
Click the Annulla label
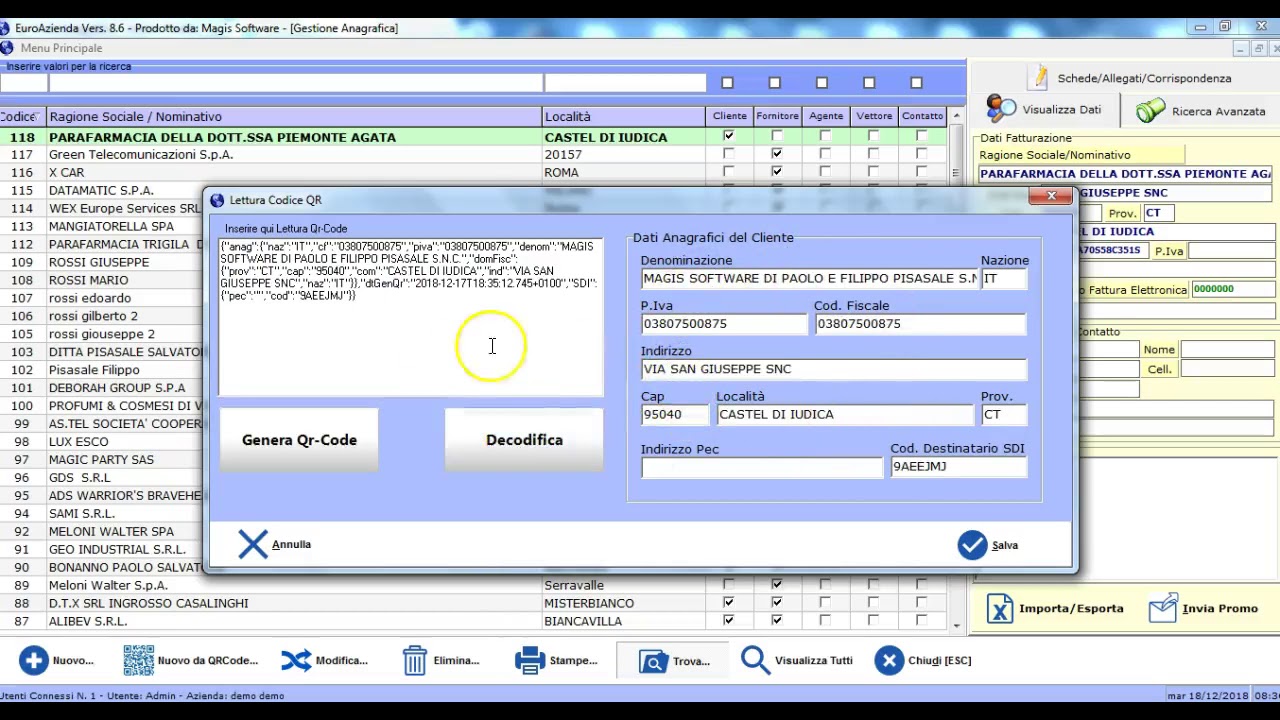292,545
